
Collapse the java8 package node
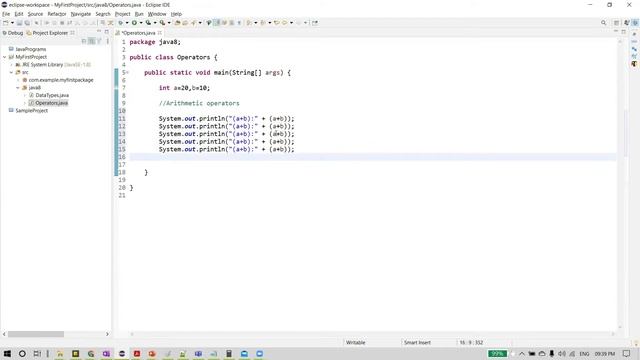(18, 88)
